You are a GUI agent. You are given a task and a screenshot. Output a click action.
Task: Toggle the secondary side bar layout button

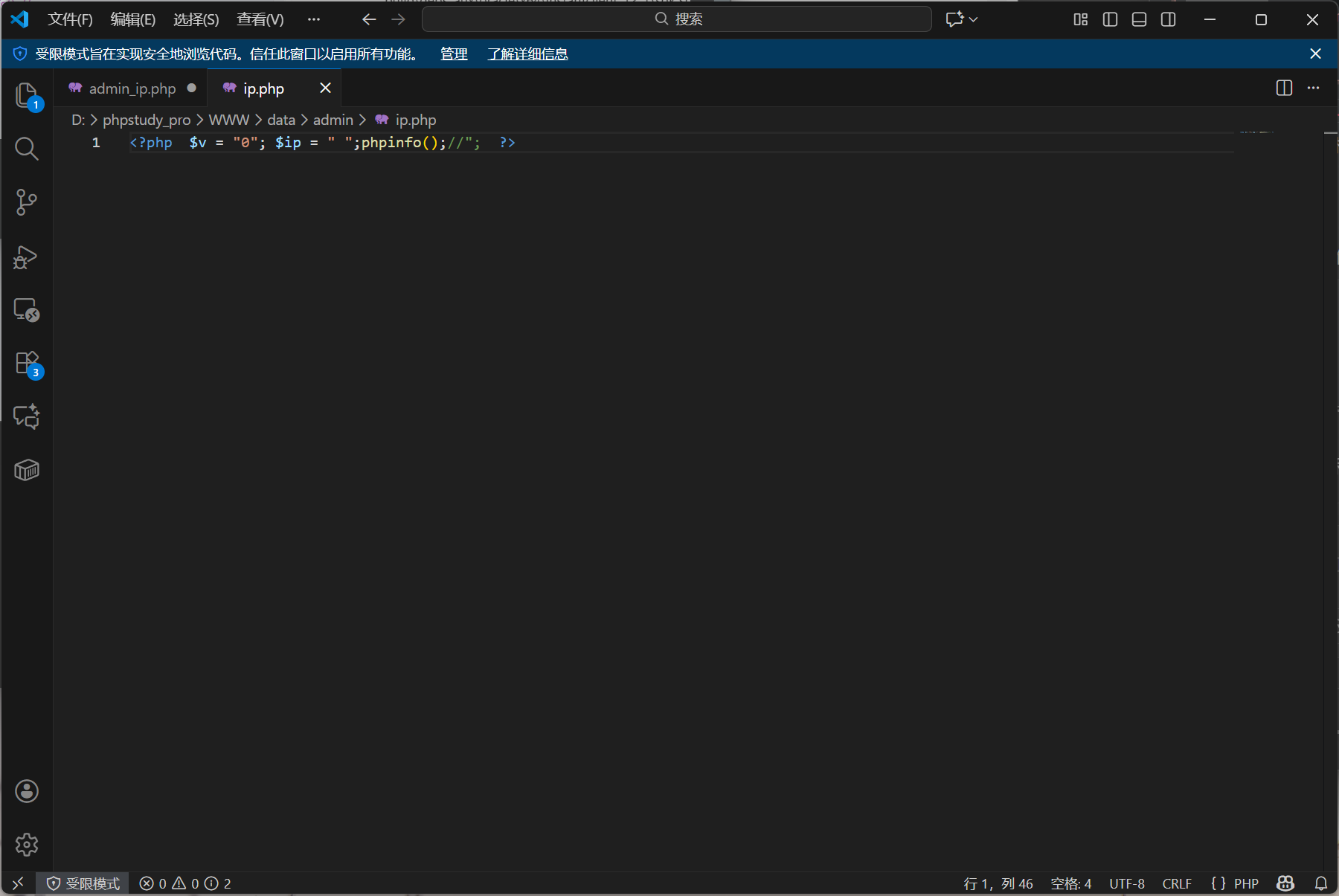[x=1168, y=19]
